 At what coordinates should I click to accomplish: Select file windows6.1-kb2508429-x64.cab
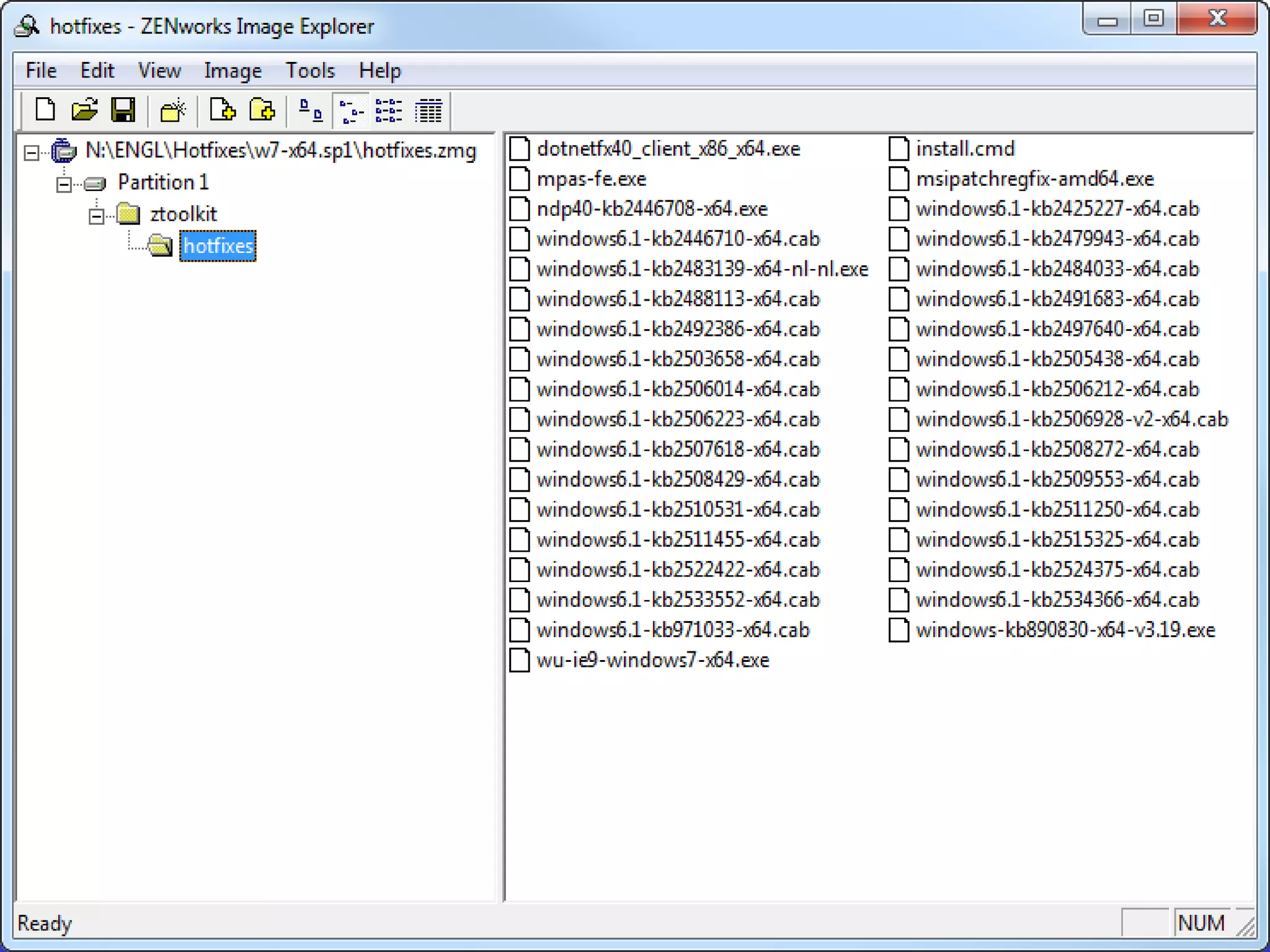(678, 479)
